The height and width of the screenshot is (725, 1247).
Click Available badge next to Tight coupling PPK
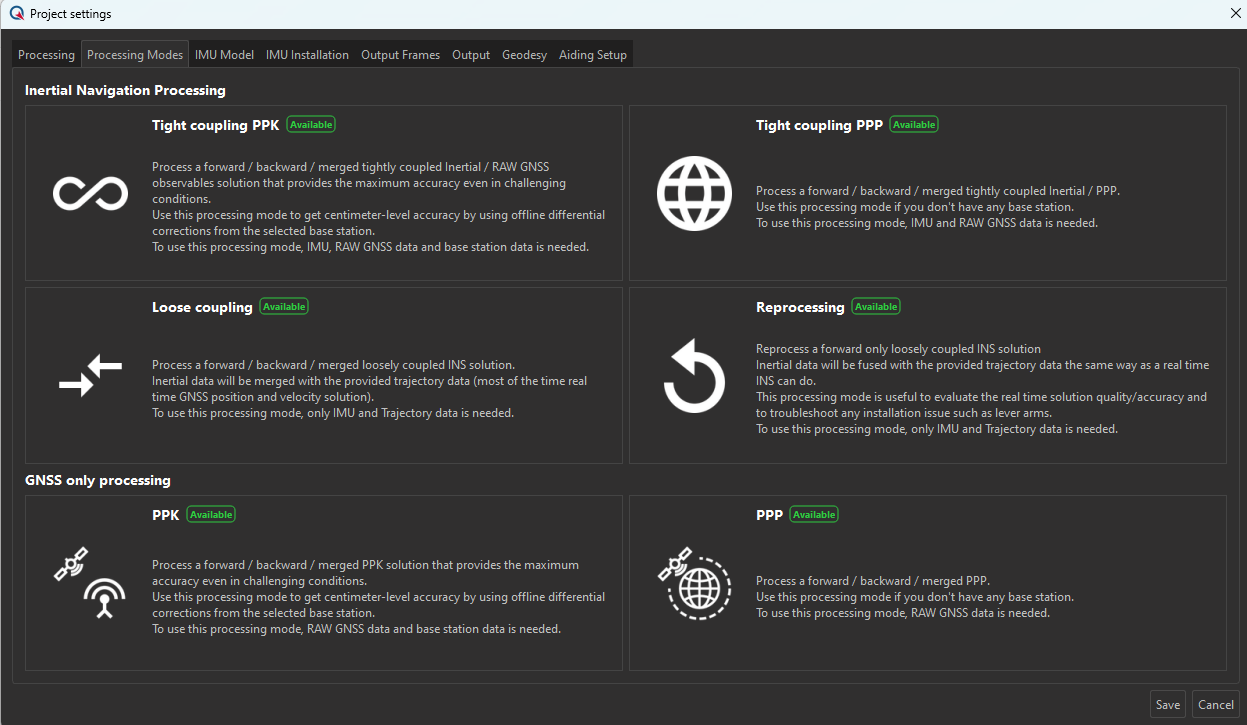[311, 125]
